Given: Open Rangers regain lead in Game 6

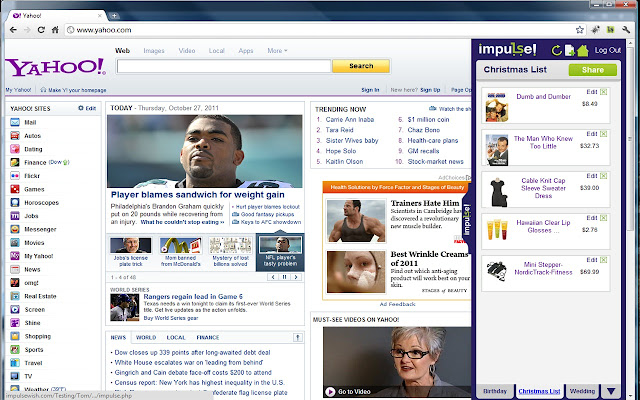Looking at the screenshot, I should pyautogui.click(x=193, y=296).
